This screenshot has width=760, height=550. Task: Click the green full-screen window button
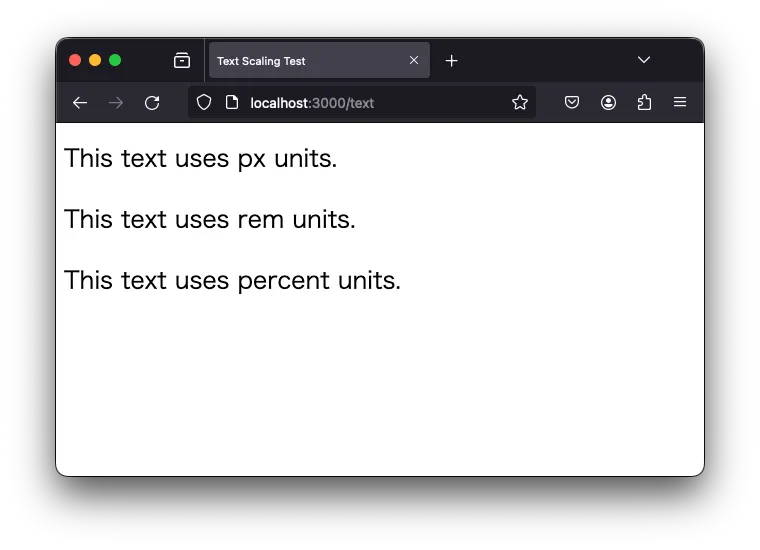pyautogui.click(x=115, y=60)
